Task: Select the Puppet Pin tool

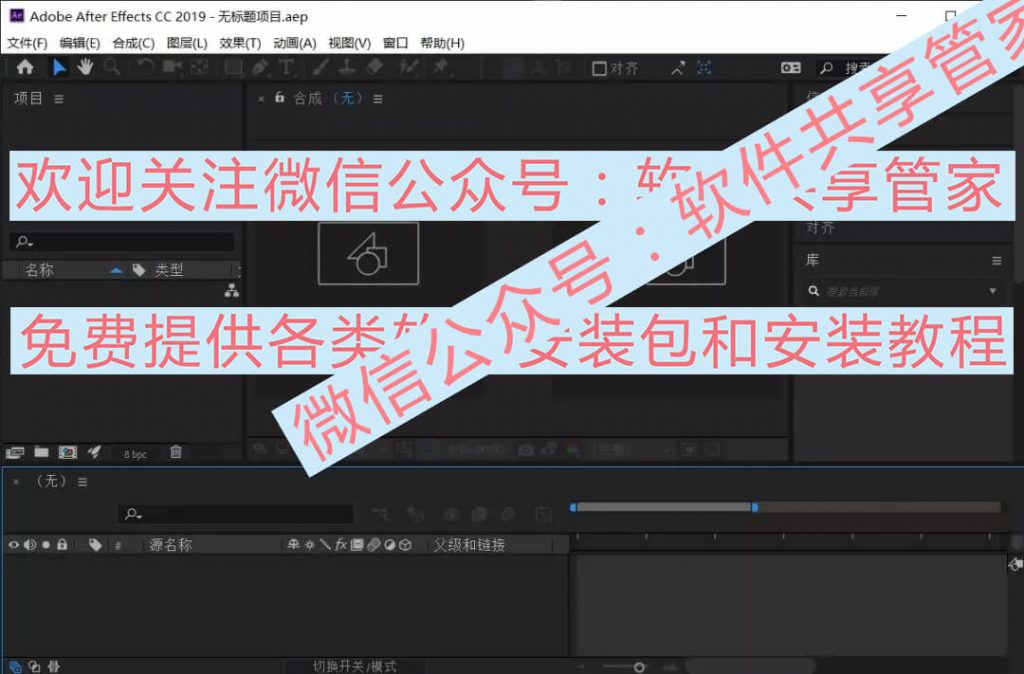Action: [441, 67]
